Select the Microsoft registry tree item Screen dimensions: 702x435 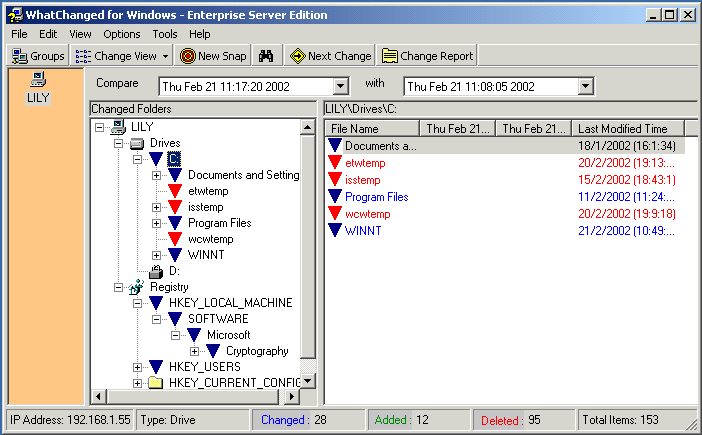click(228, 335)
